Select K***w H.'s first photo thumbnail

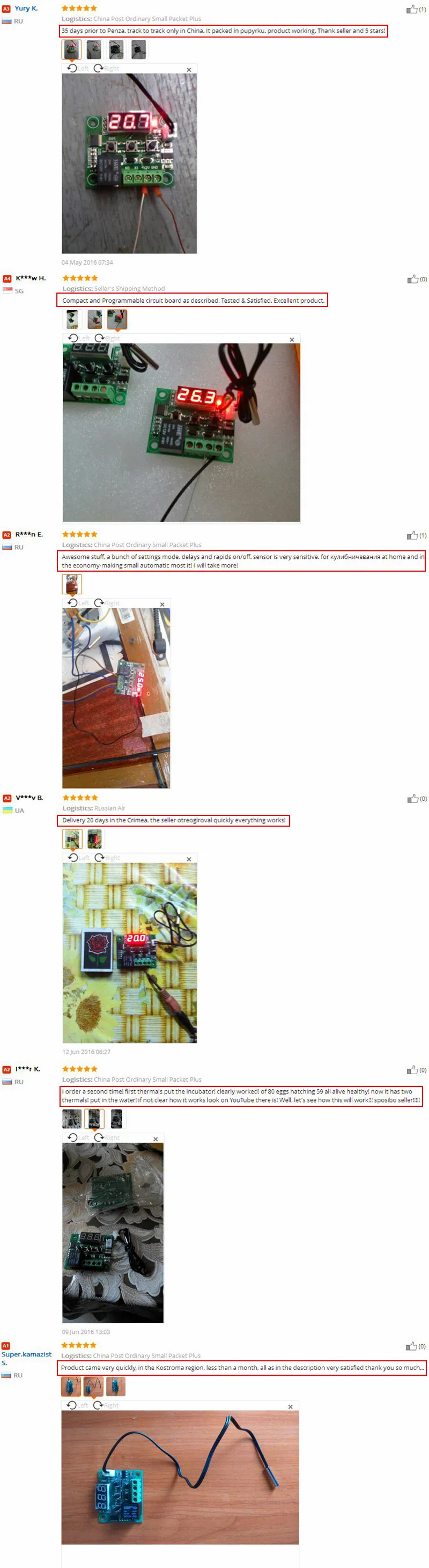[72, 319]
